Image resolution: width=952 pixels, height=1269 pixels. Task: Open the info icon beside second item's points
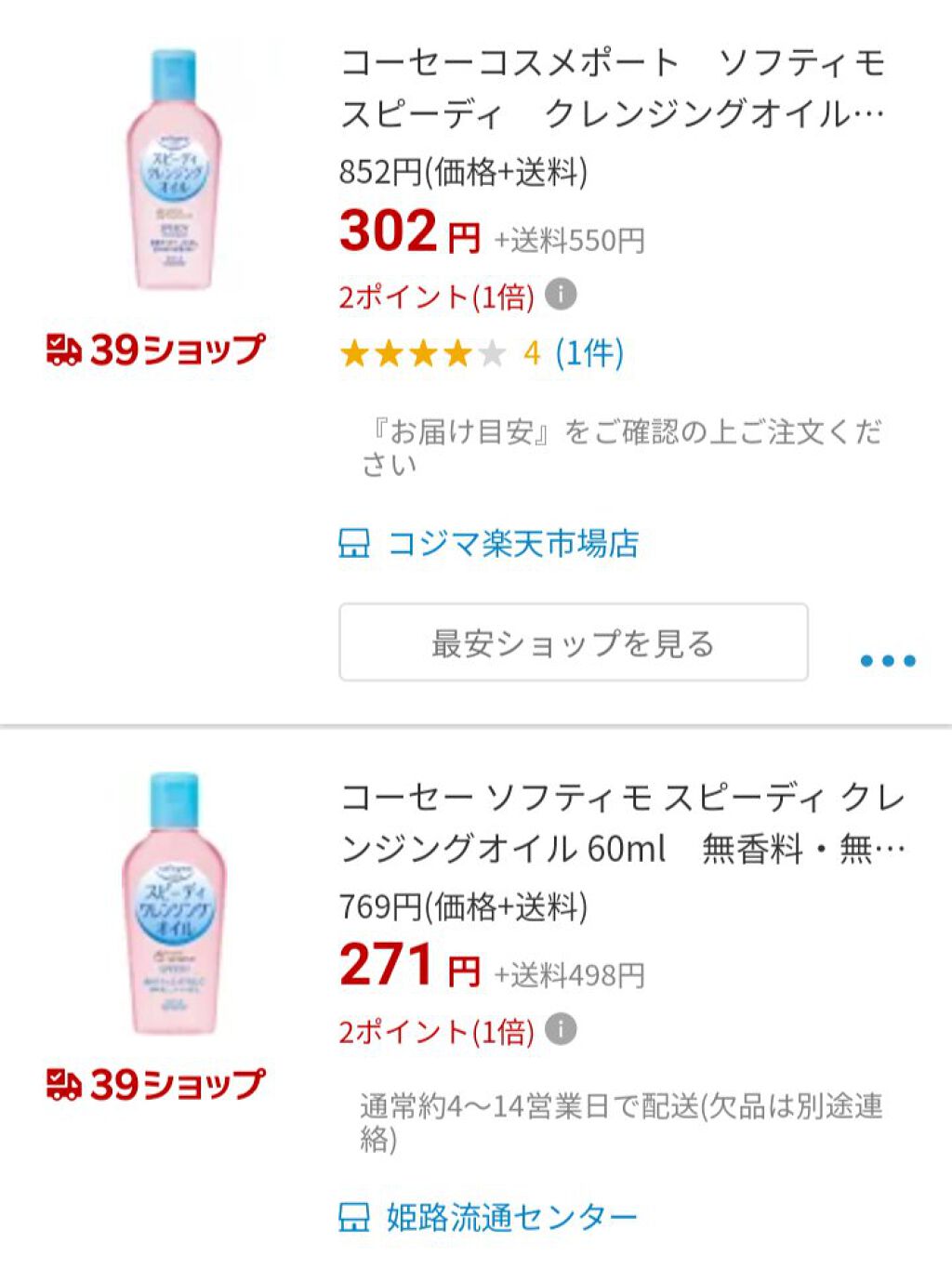coord(559,1031)
